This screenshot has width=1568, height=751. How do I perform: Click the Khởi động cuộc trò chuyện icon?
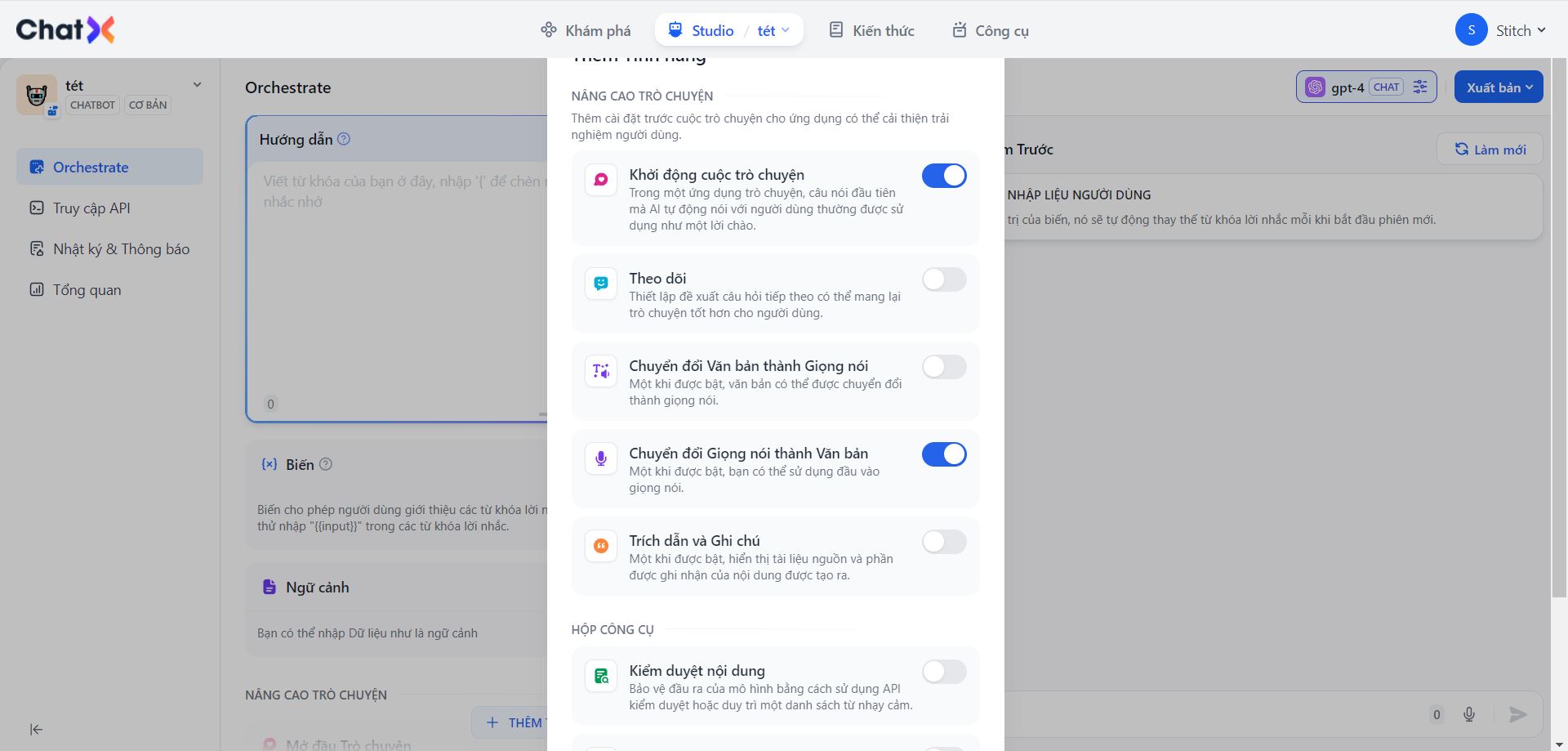click(x=601, y=180)
